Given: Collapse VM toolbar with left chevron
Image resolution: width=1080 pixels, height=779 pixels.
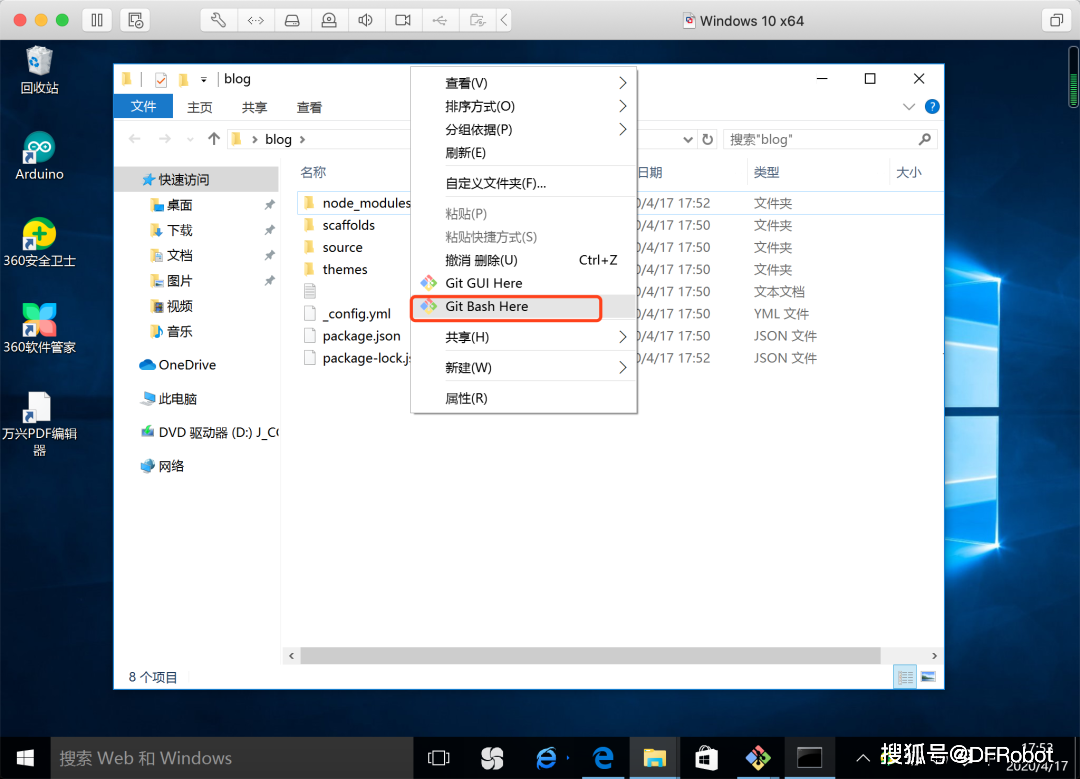Looking at the screenshot, I should (x=504, y=20).
